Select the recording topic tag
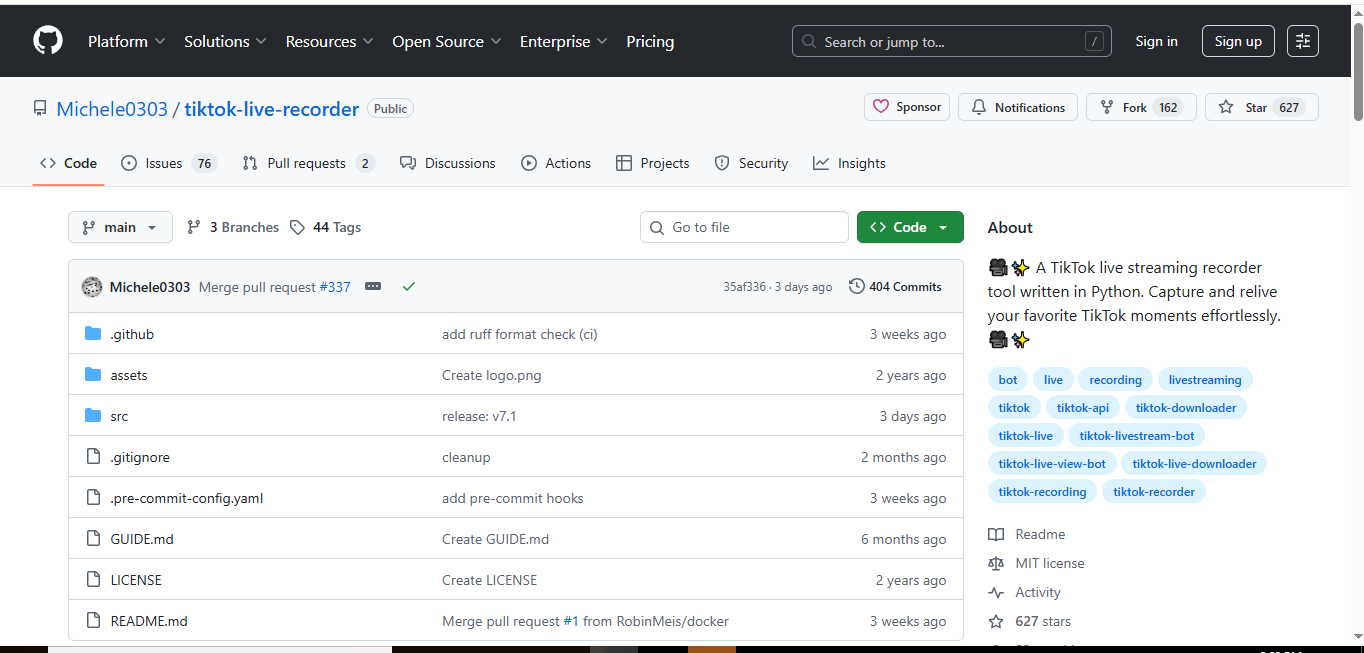 coord(1115,380)
